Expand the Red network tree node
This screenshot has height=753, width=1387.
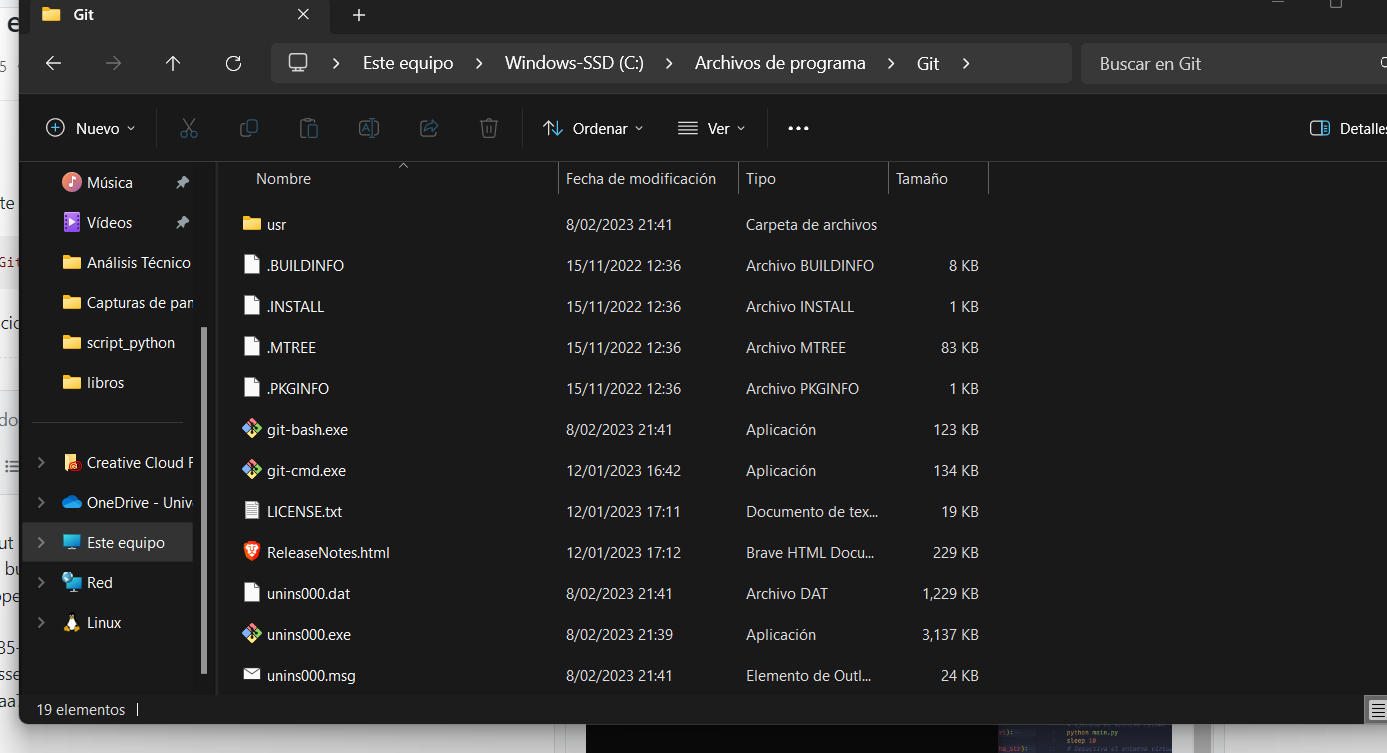coord(41,583)
